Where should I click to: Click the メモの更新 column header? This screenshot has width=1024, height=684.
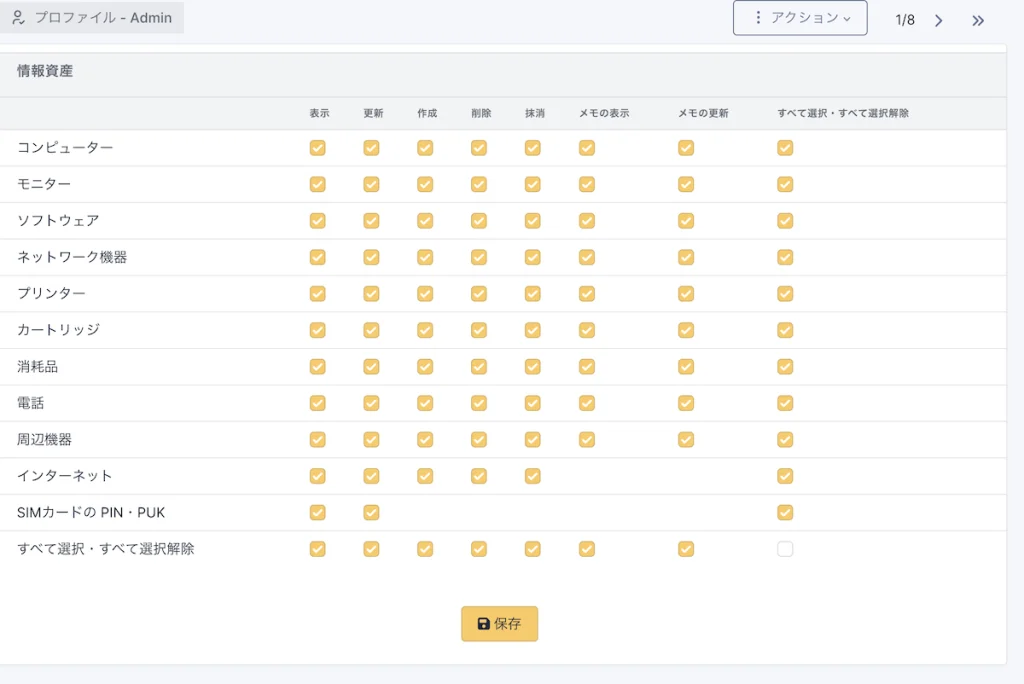click(703, 113)
